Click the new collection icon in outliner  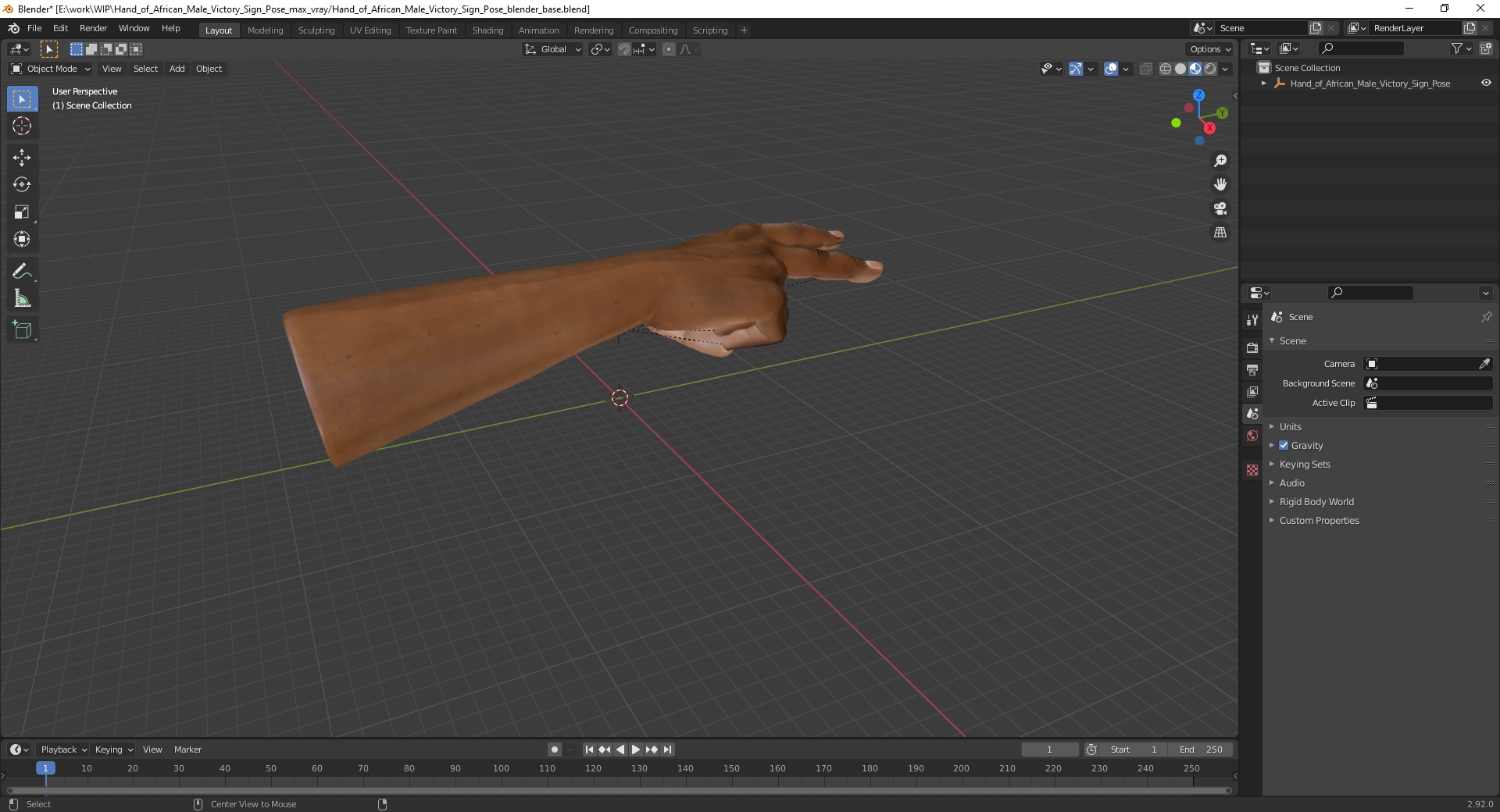[x=1486, y=48]
